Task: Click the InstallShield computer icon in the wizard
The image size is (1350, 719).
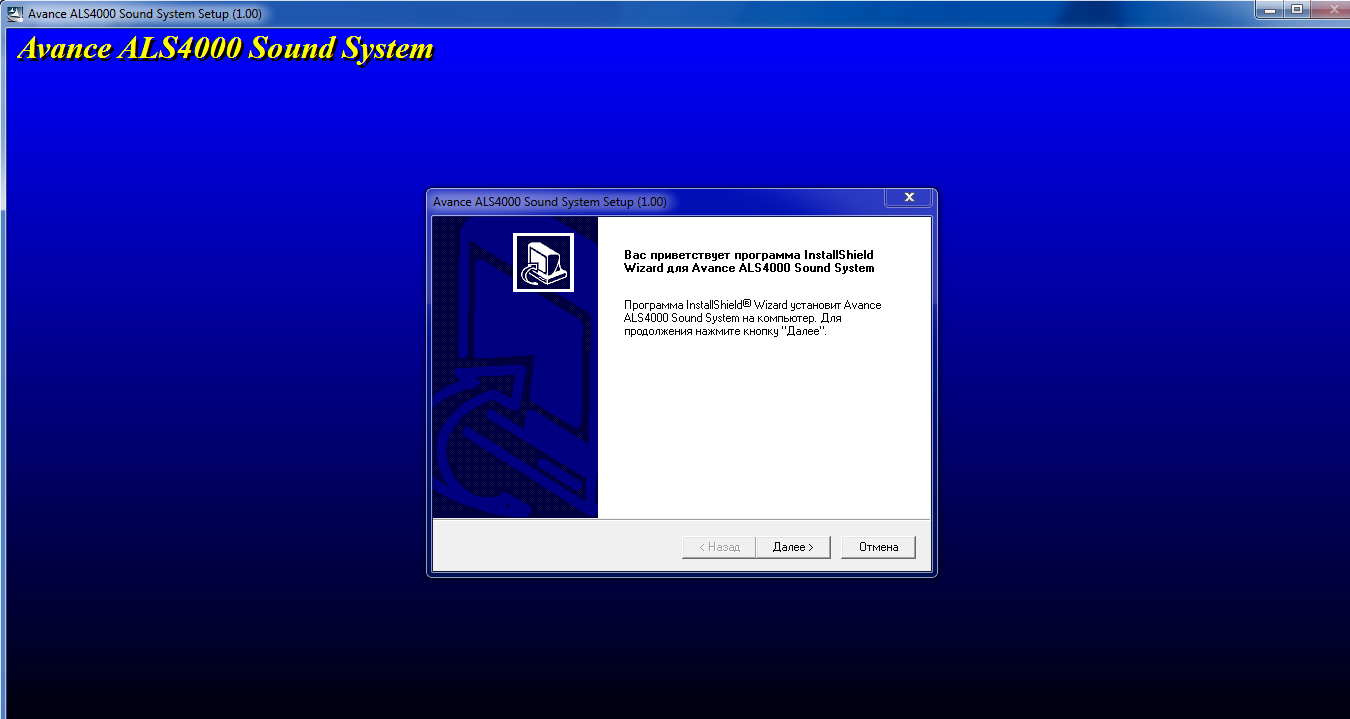Action: click(543, 263)
